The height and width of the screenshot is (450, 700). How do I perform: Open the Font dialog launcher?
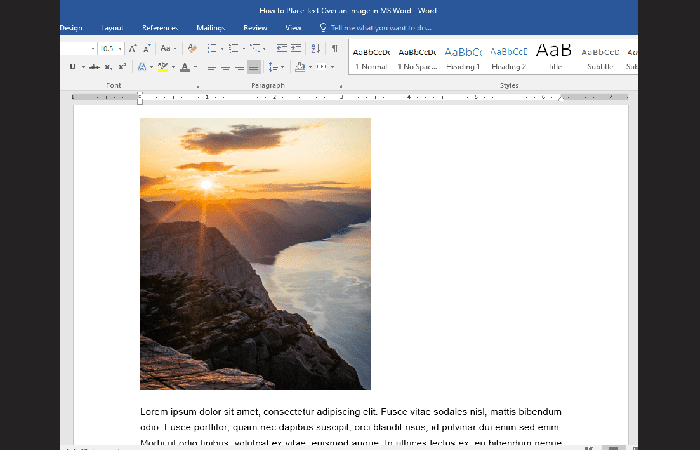198,86
